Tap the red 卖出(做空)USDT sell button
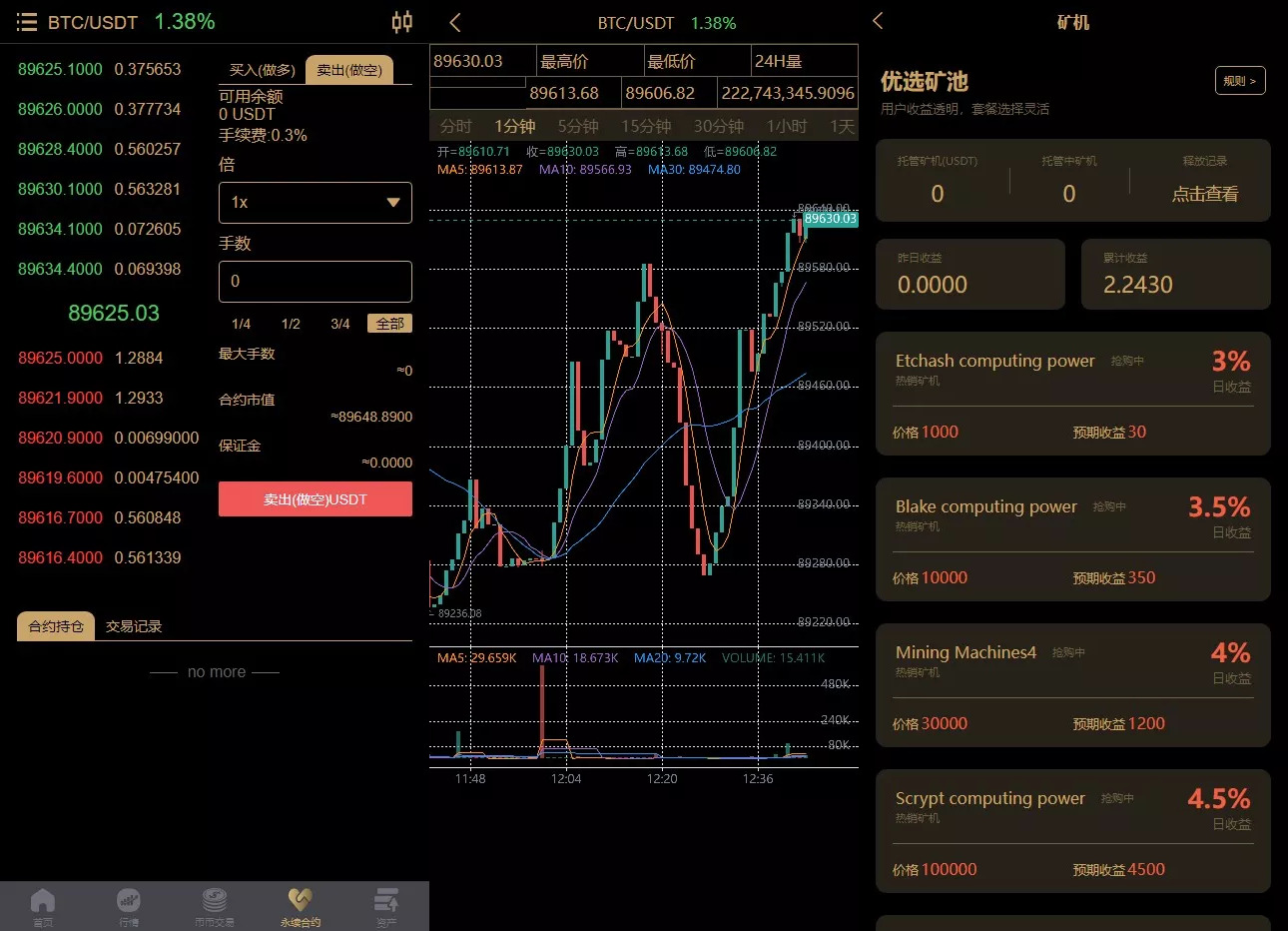 [x=315, y=498]
